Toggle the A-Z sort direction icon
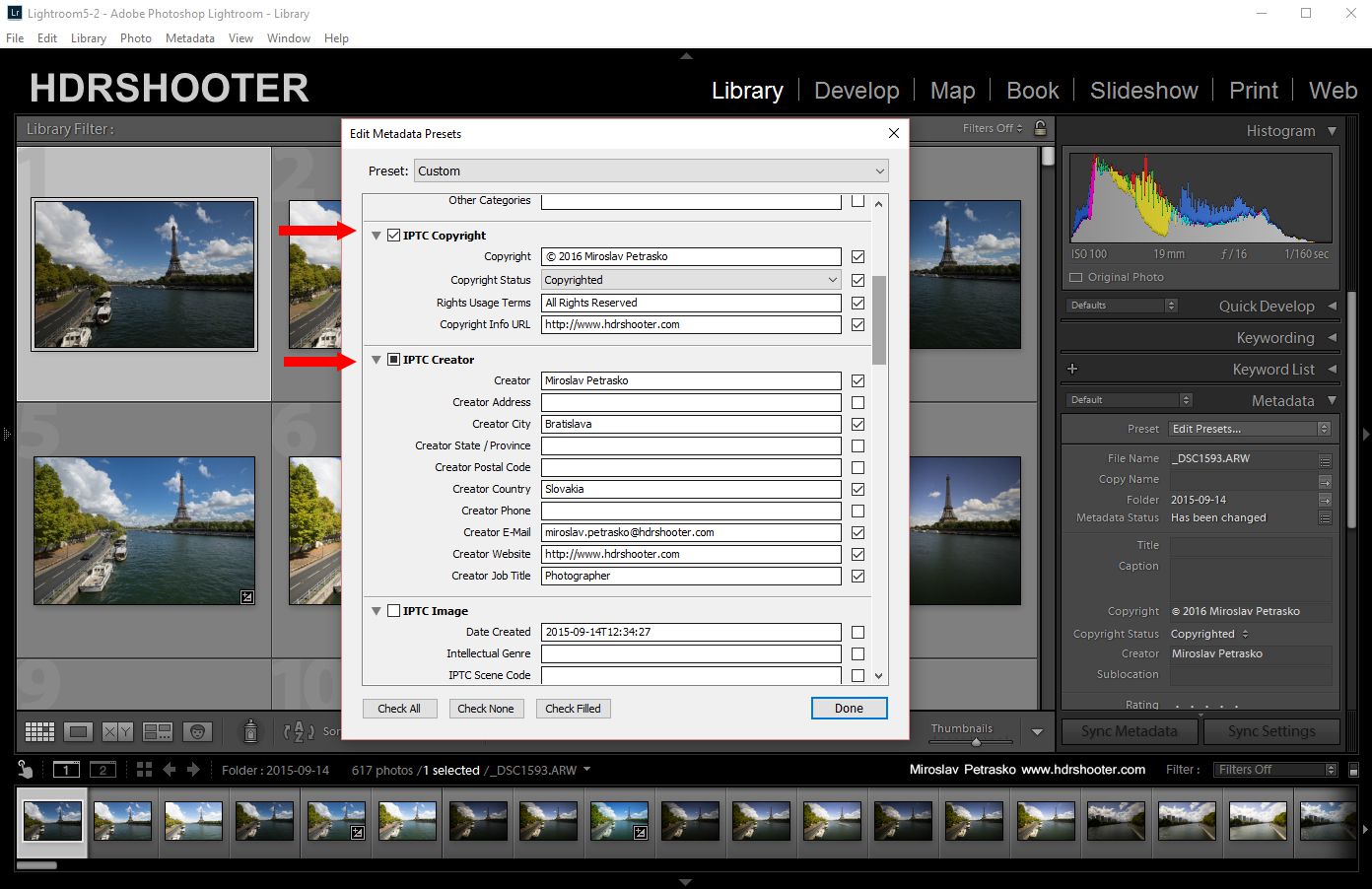This screenshot has width=1372, height=889. (x=299, y=731)
